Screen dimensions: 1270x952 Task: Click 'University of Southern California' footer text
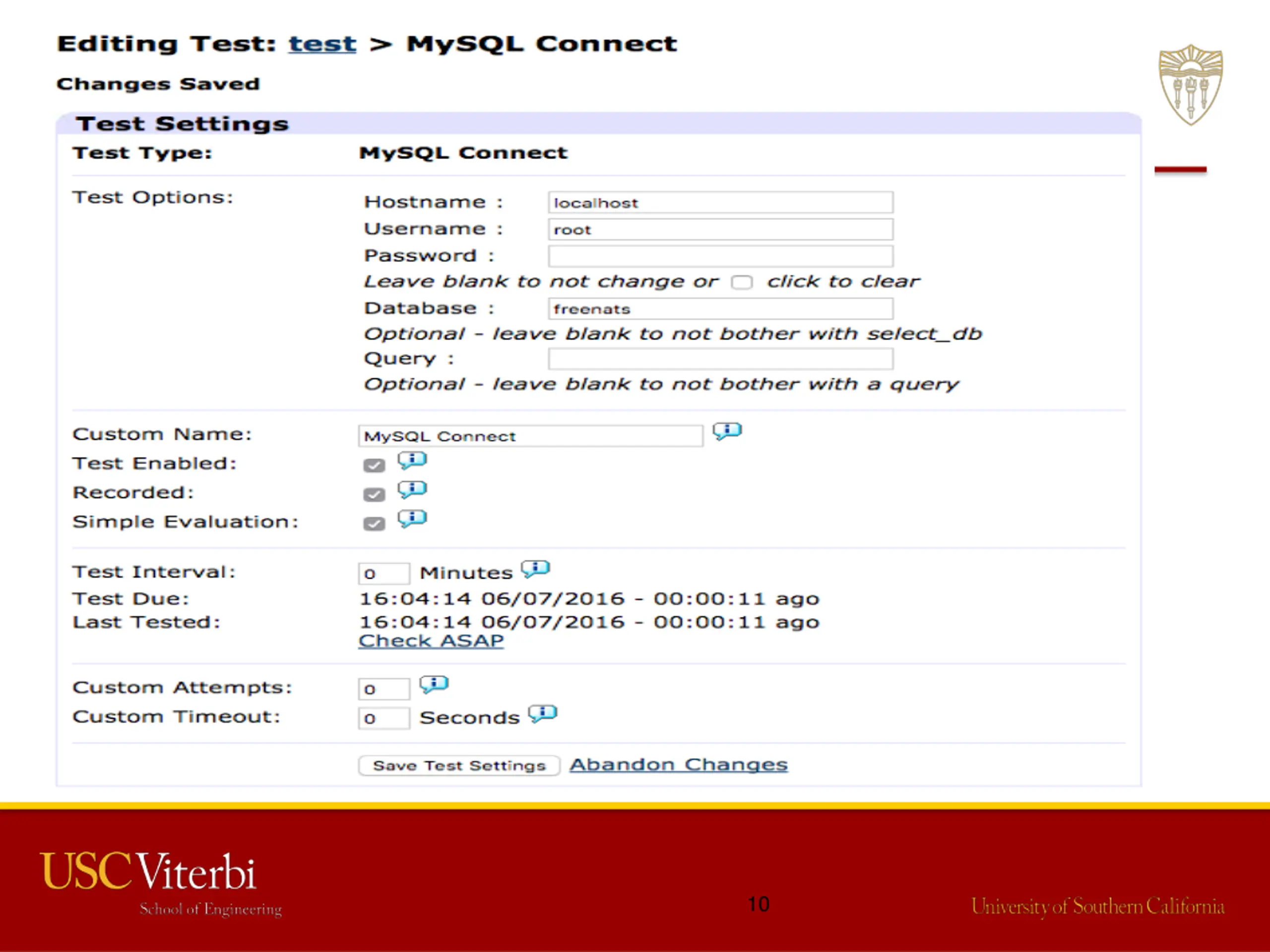click(1098, 907)
